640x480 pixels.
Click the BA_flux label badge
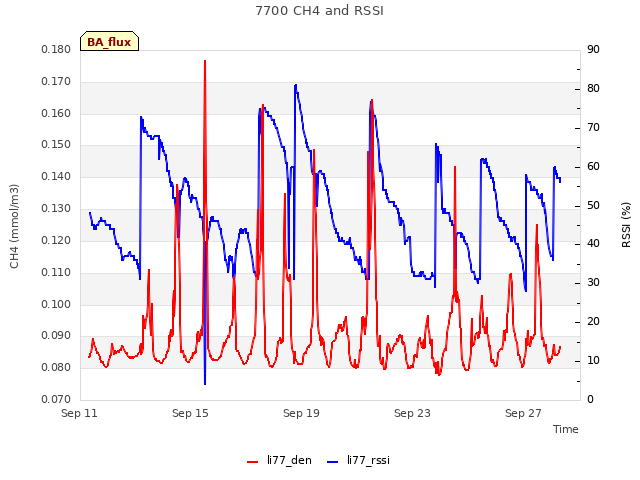[109, 42]
